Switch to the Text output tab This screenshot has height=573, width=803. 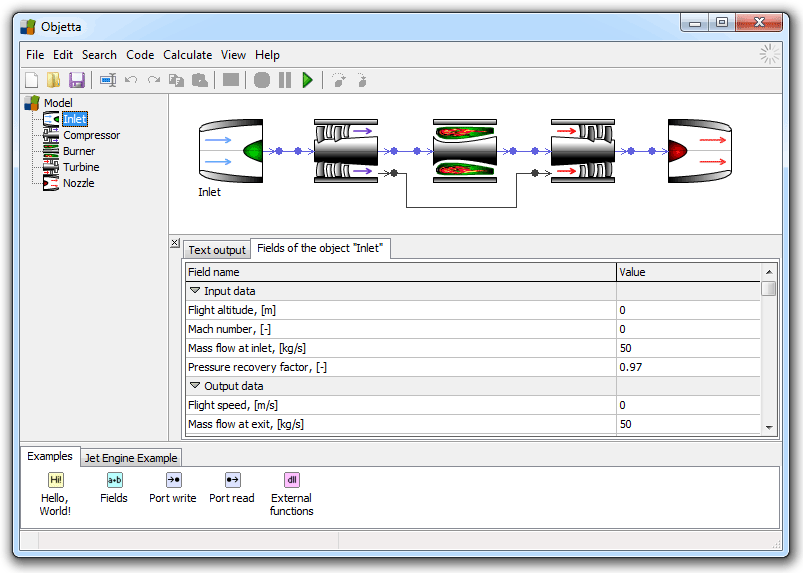[x=216, y=250]
